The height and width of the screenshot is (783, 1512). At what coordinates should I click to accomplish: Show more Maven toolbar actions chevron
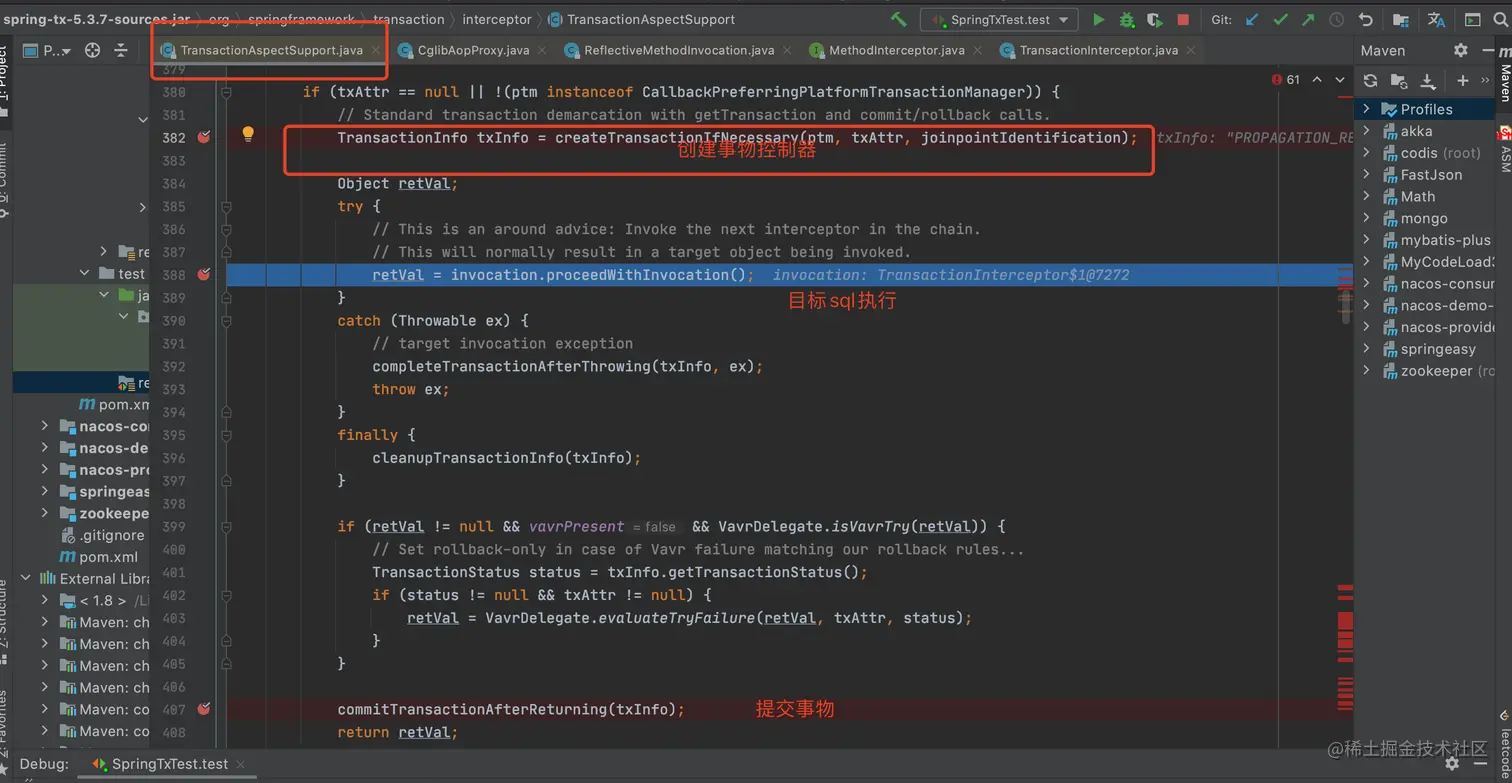(x=1484, y=80)
